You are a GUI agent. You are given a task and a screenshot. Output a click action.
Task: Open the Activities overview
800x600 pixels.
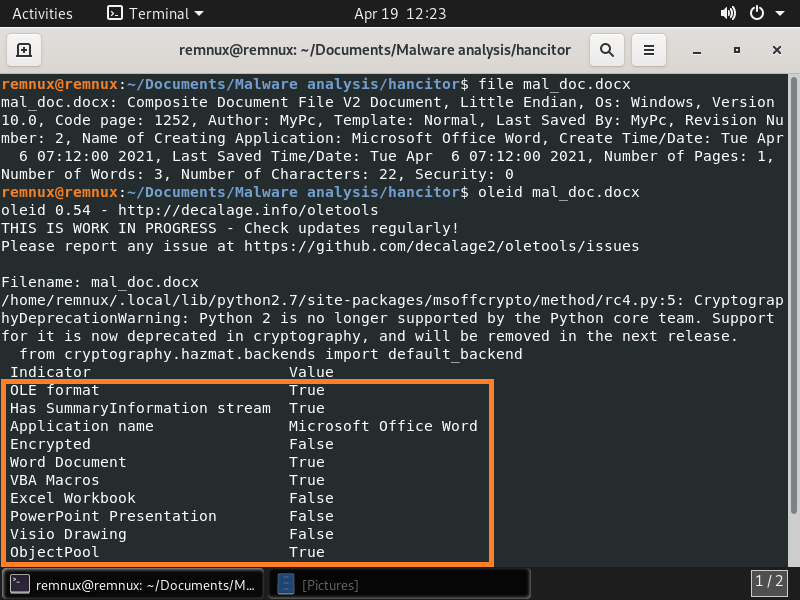pyautogui.click(x=42, y=14)
